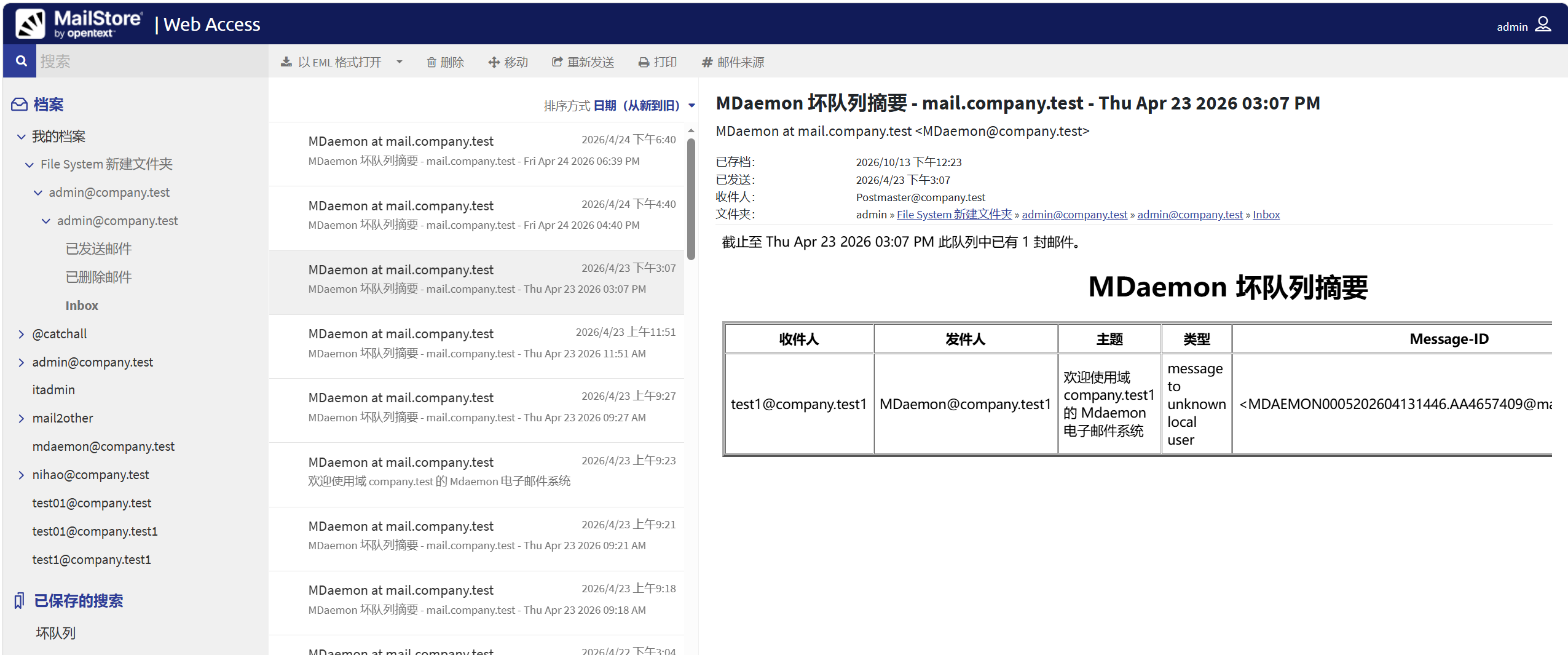The width and height of the screenshot is (1568, 655).
Task: Click the MailStore logo icon
Action: (31, 23)
